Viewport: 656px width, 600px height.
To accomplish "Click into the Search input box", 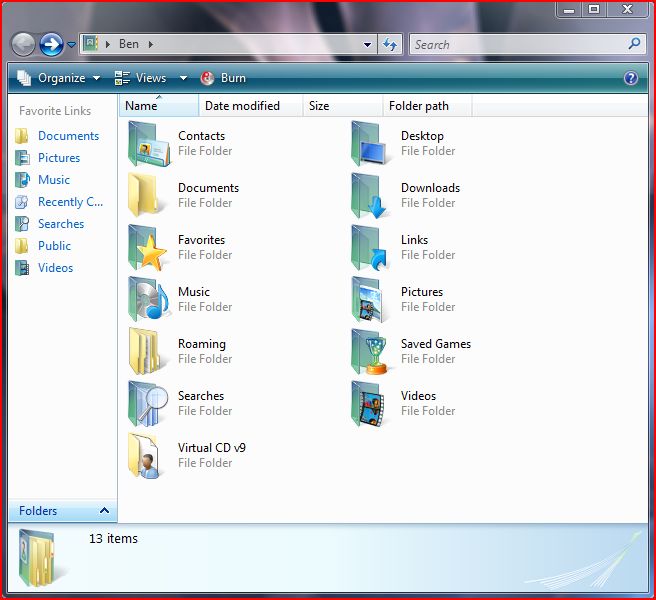I will click(x=518, y=44).
